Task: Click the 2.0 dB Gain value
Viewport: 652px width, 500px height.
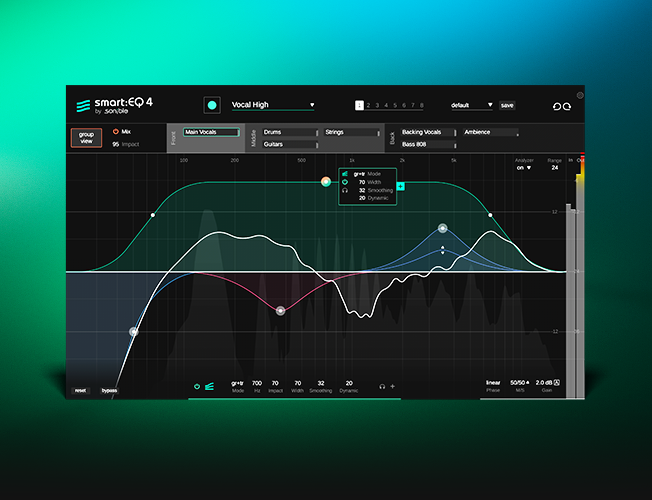Action: (x=544, y=382)
